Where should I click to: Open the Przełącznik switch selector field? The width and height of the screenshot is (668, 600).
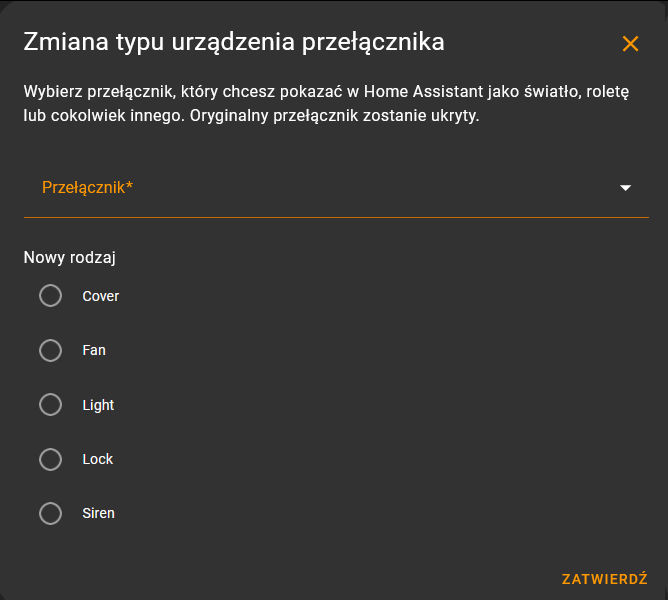[x=336, y=188]
